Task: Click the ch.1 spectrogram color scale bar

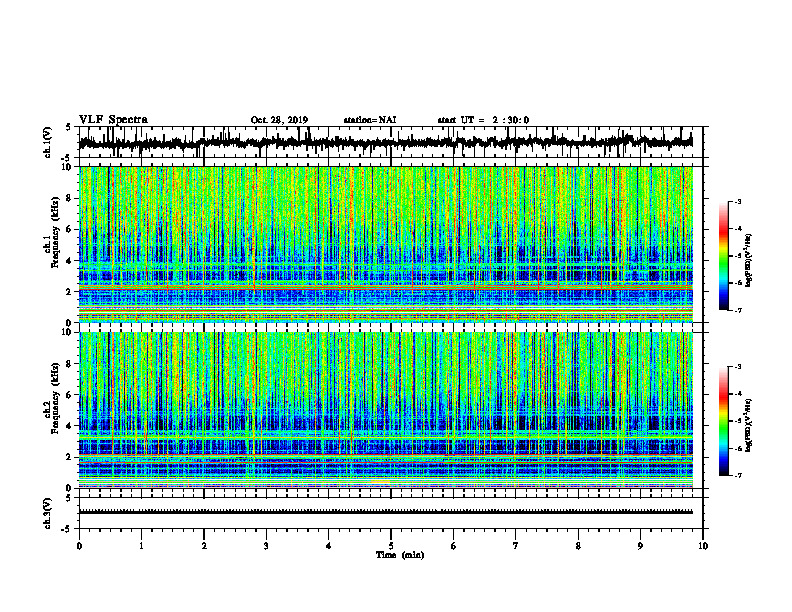Action: tap(724, 256)
